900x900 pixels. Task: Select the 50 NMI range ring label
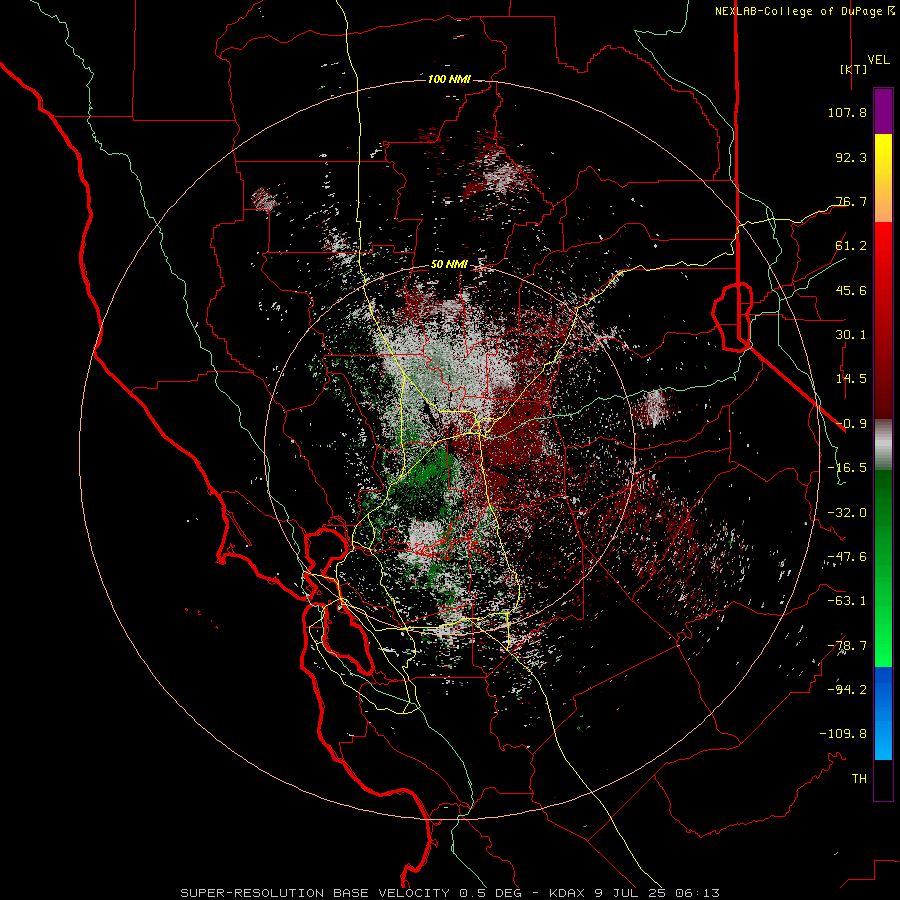point(449,265)
